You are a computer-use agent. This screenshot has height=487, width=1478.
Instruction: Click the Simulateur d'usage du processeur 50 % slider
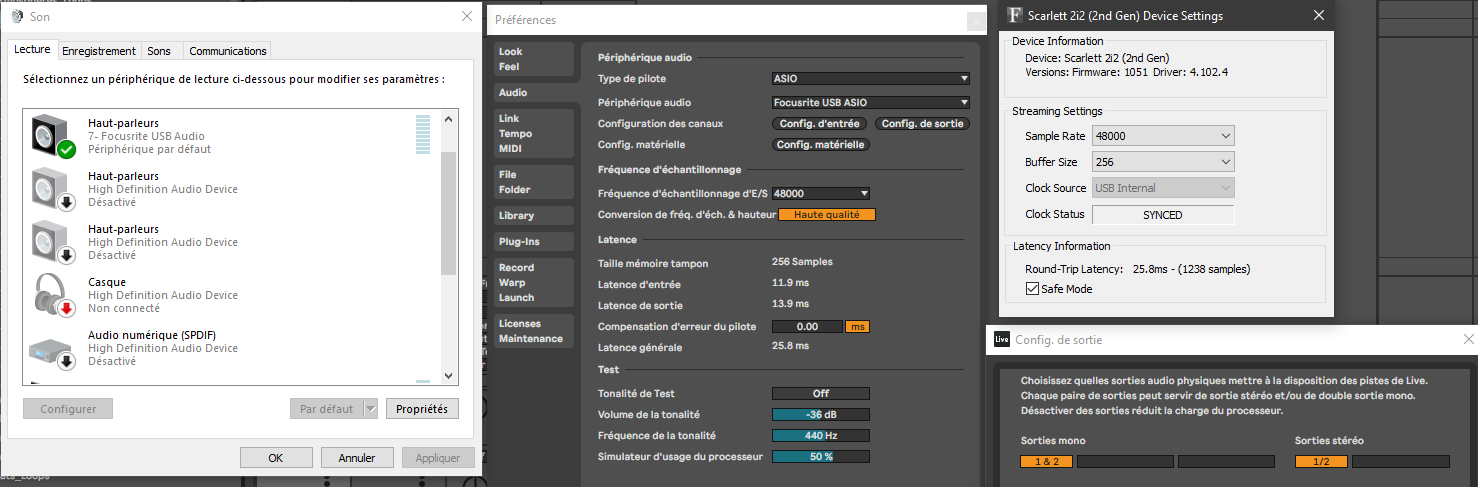(x=821, y=456)
